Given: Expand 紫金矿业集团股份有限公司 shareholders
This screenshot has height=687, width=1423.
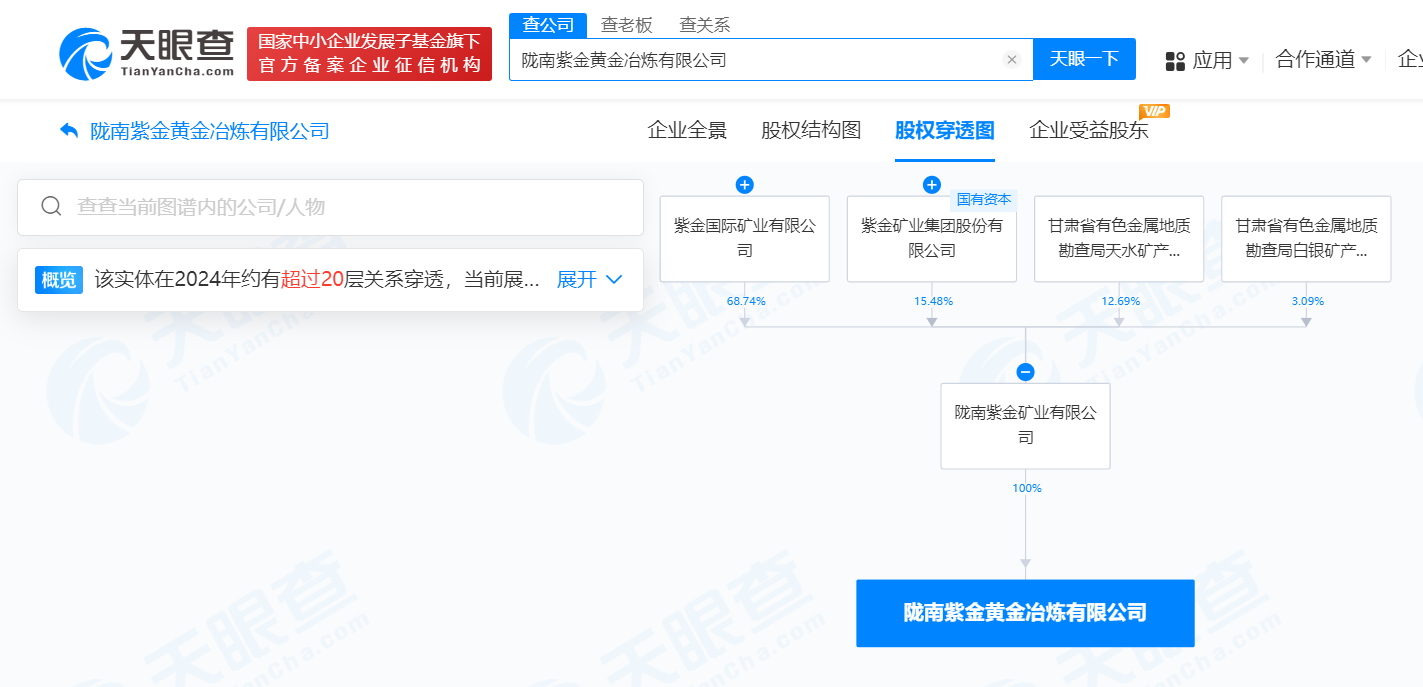Looking at the screenshot, I should pyautogui.click(x=931, y=184).
